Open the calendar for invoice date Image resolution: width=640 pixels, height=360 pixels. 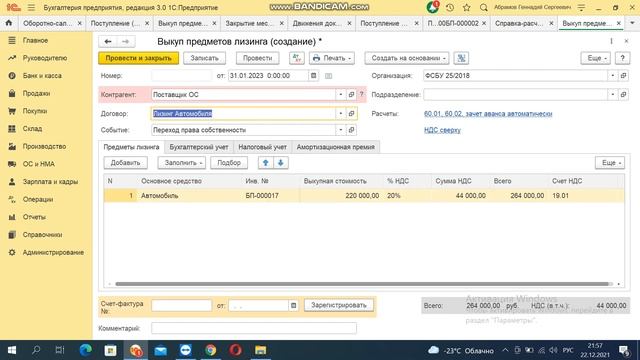[293, 305]
